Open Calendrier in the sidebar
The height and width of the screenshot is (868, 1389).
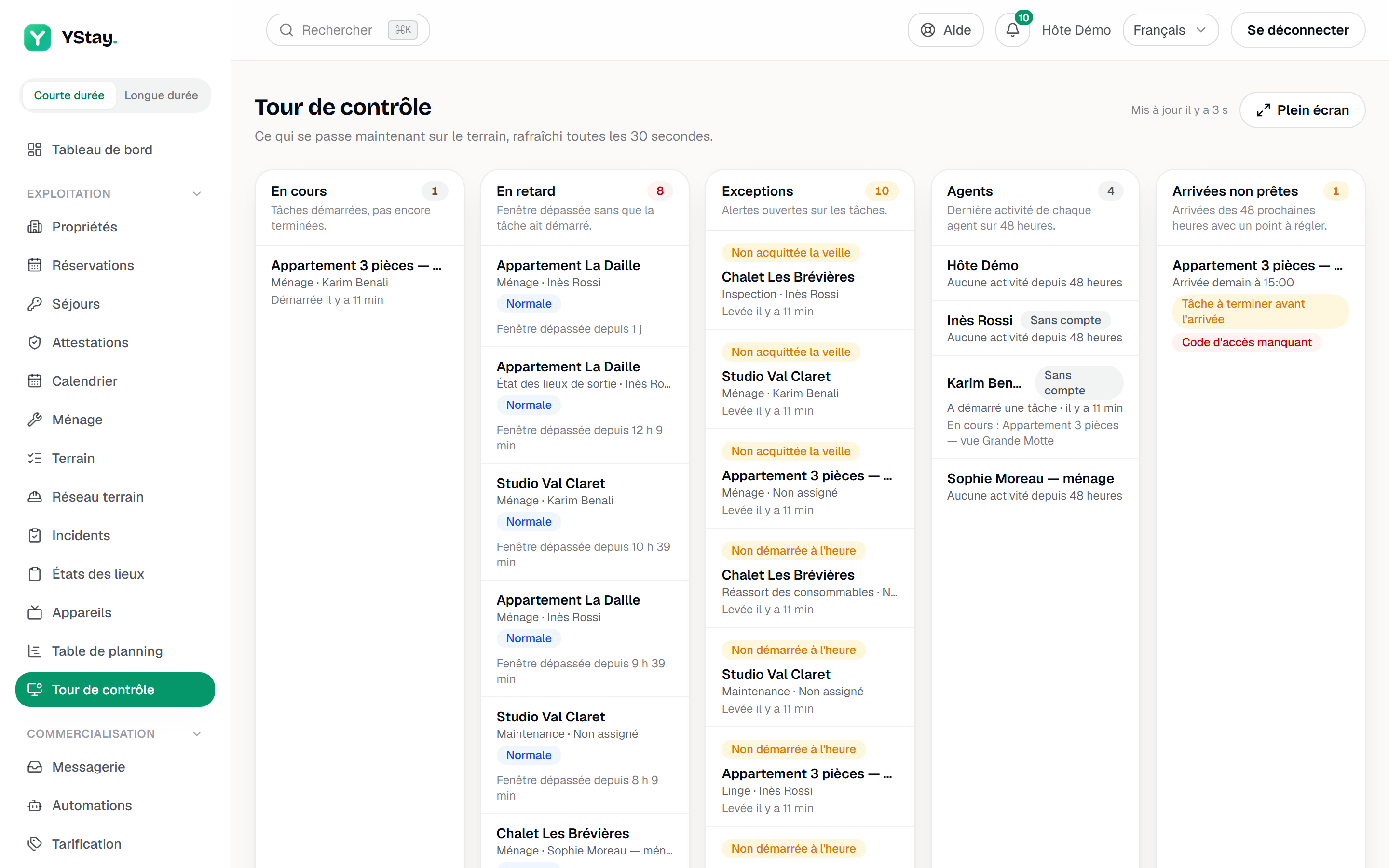(x=115, y=381)
